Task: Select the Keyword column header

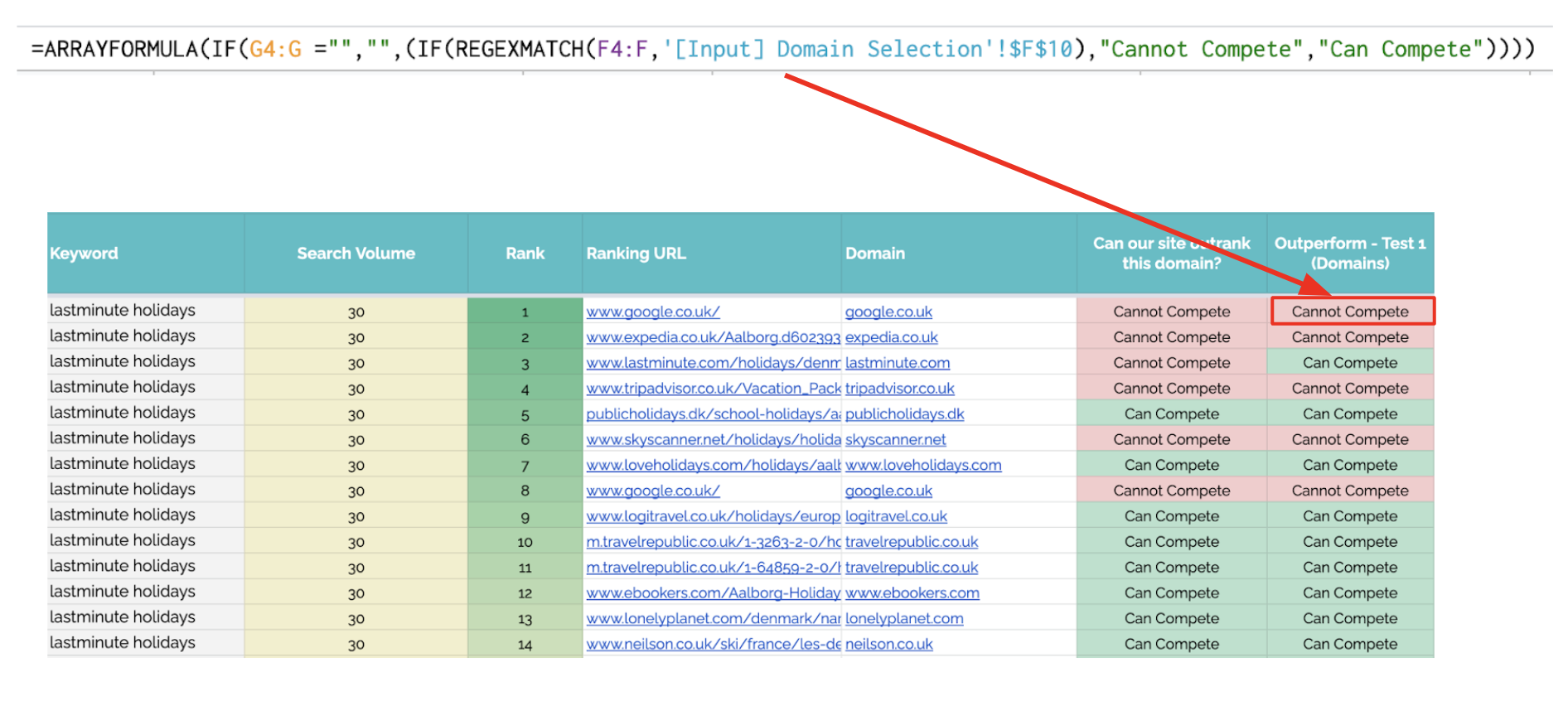Action: (x=84, y=254)
